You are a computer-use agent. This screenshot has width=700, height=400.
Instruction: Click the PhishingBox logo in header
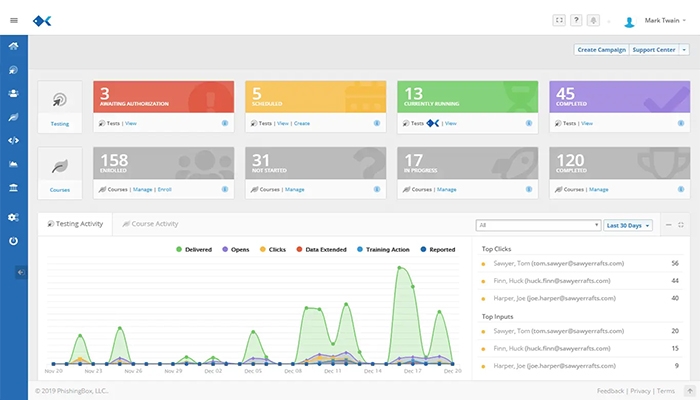[x=42, y=21]
